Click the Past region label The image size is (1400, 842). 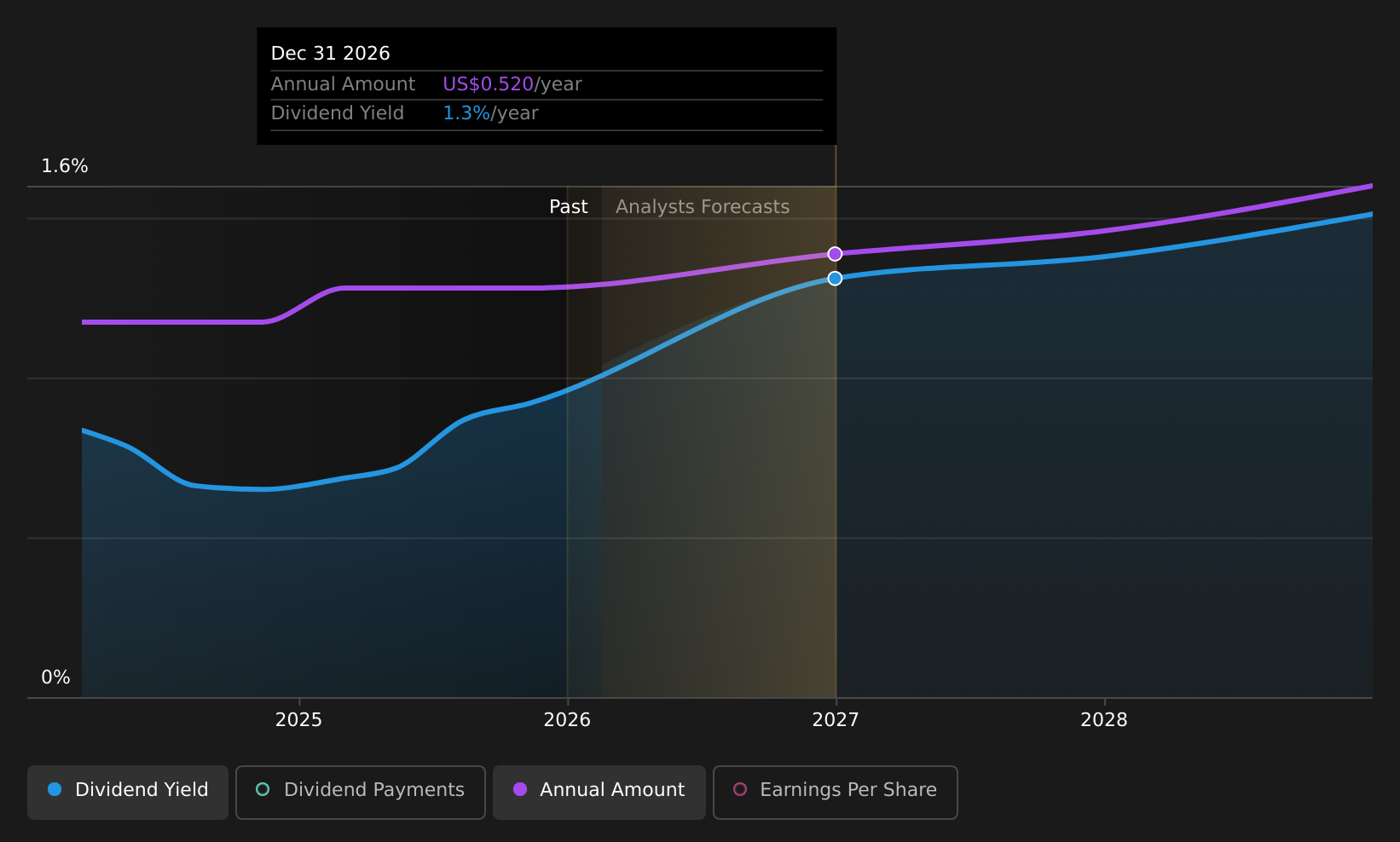pyautogui.click(x=569, y=207)
